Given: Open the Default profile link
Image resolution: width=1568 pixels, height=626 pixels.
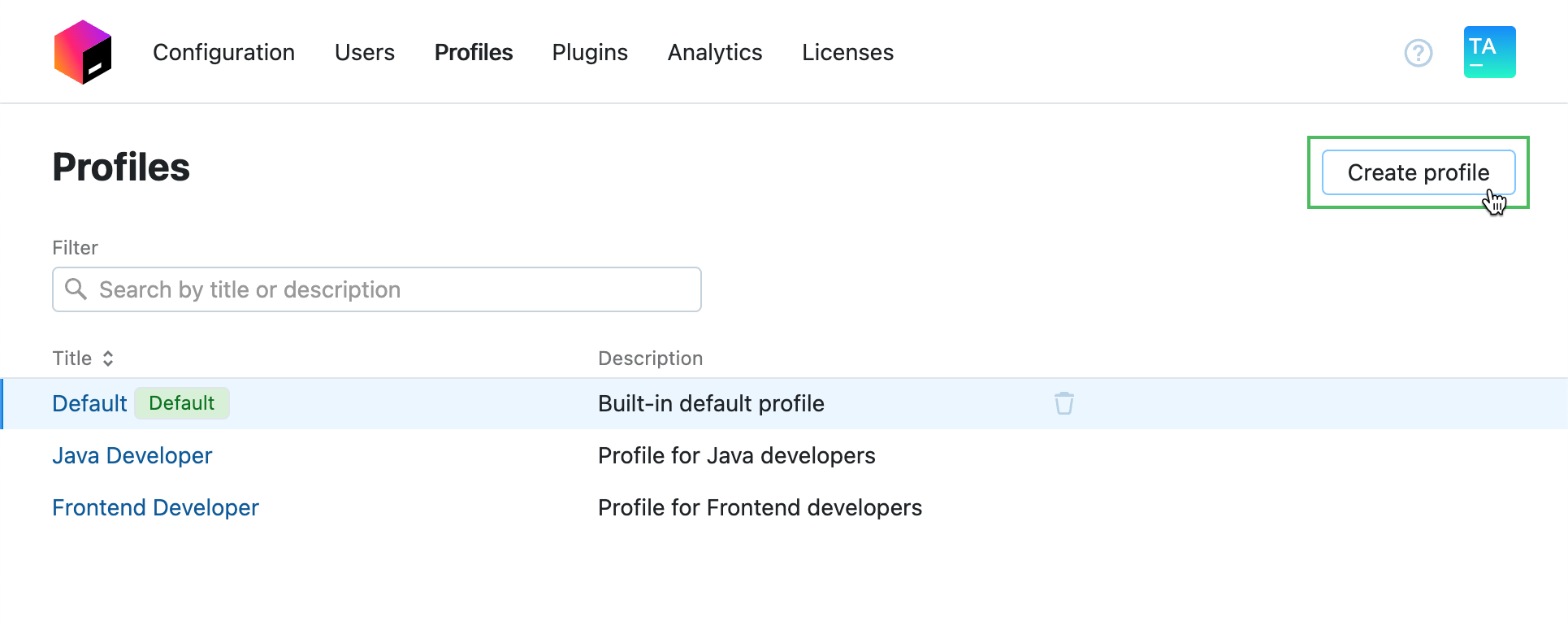Looking at the screenshot, I should (89, 403).
